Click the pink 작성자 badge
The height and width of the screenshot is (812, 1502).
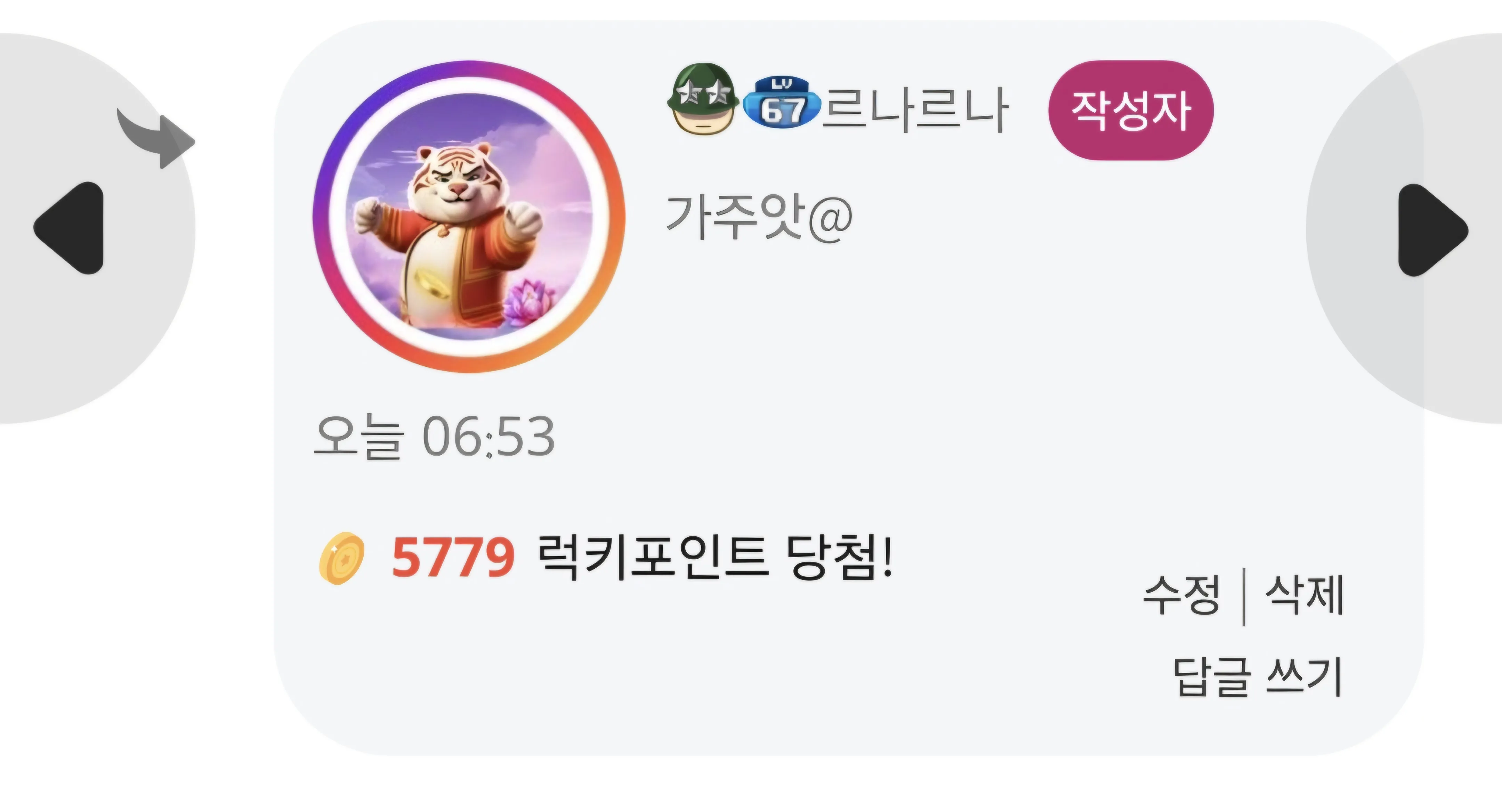pyautogui.click(x=1131, y=110)
